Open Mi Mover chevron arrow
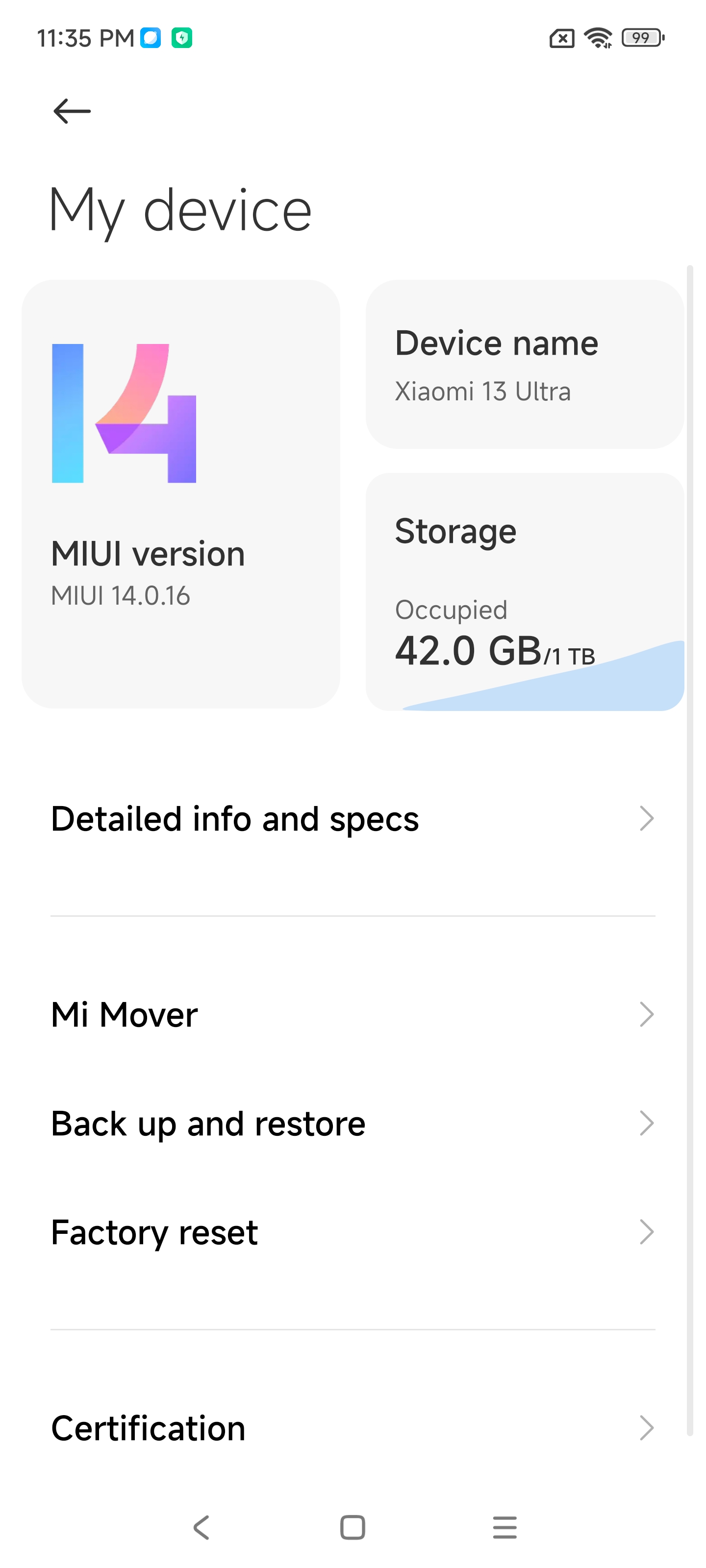This screenshot has width=706, height=1568. [646, 1015]
